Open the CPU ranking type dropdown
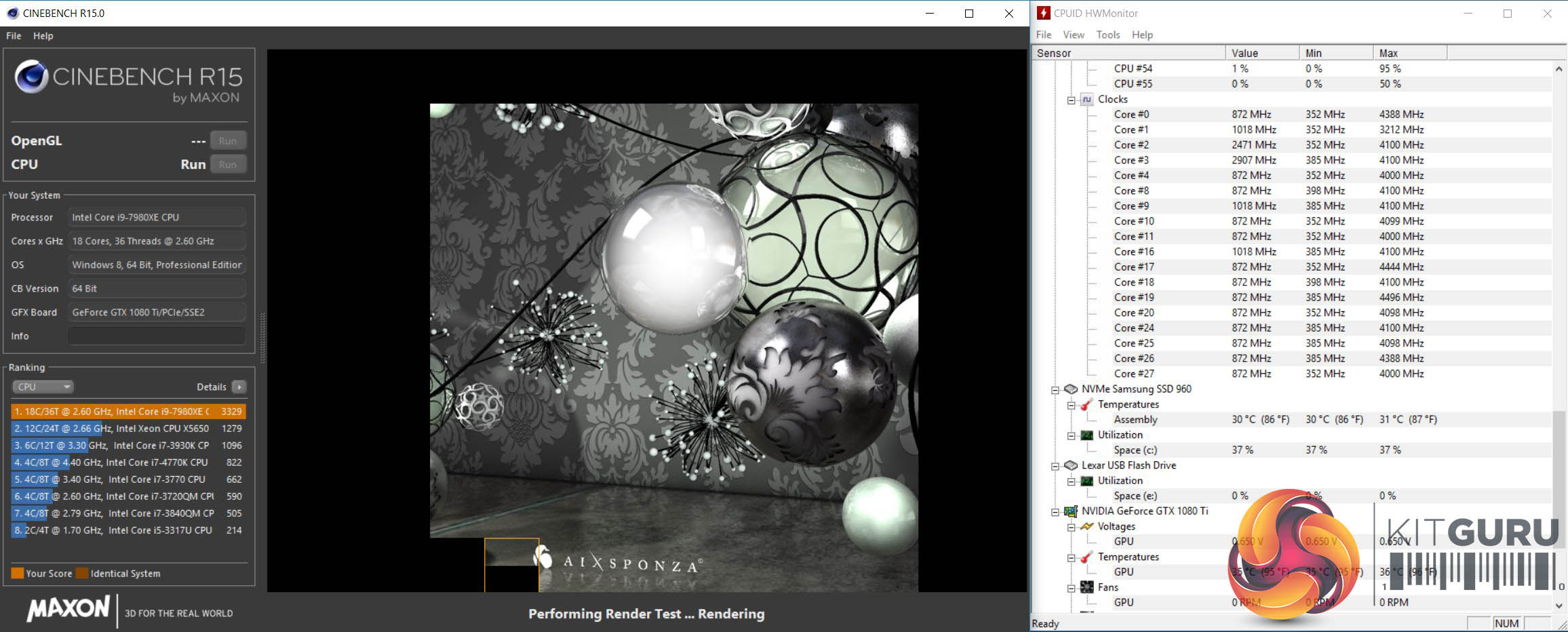 (43, 387)
